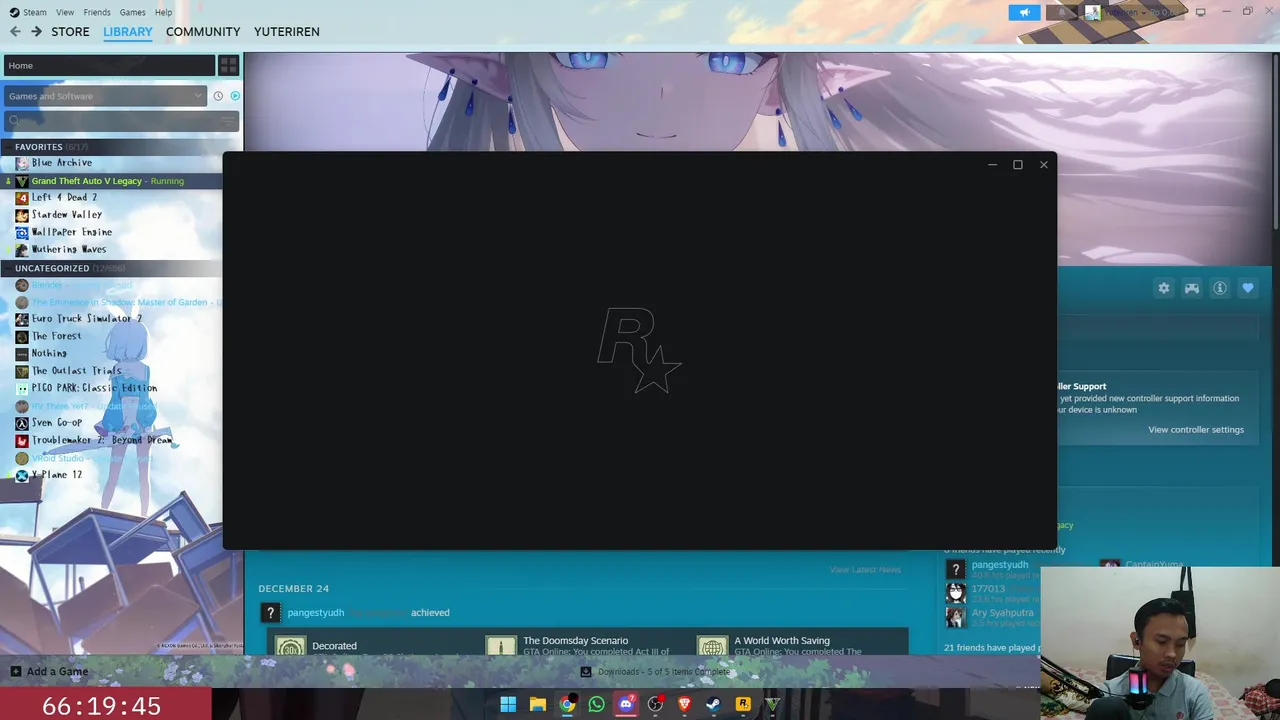Viewport: 1280px width, 720px height.
Task: Collapse the FAVORITES category
Action: click(x=39, y=147)
